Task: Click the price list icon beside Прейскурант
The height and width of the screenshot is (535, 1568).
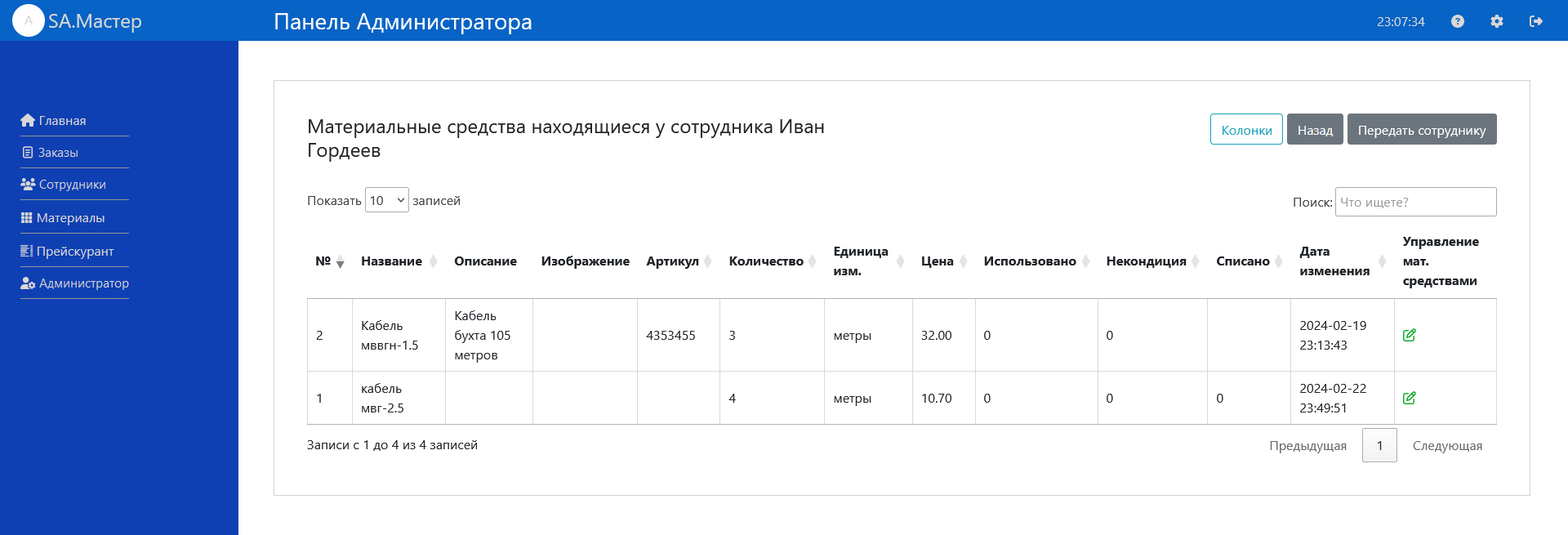Action: [x=27, y=251]
